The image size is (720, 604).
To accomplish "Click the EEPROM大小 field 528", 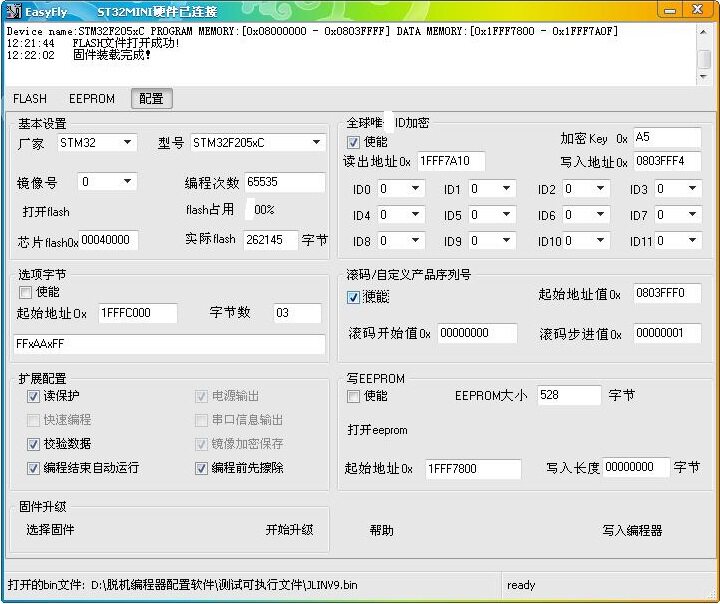I will click(569, 395).
